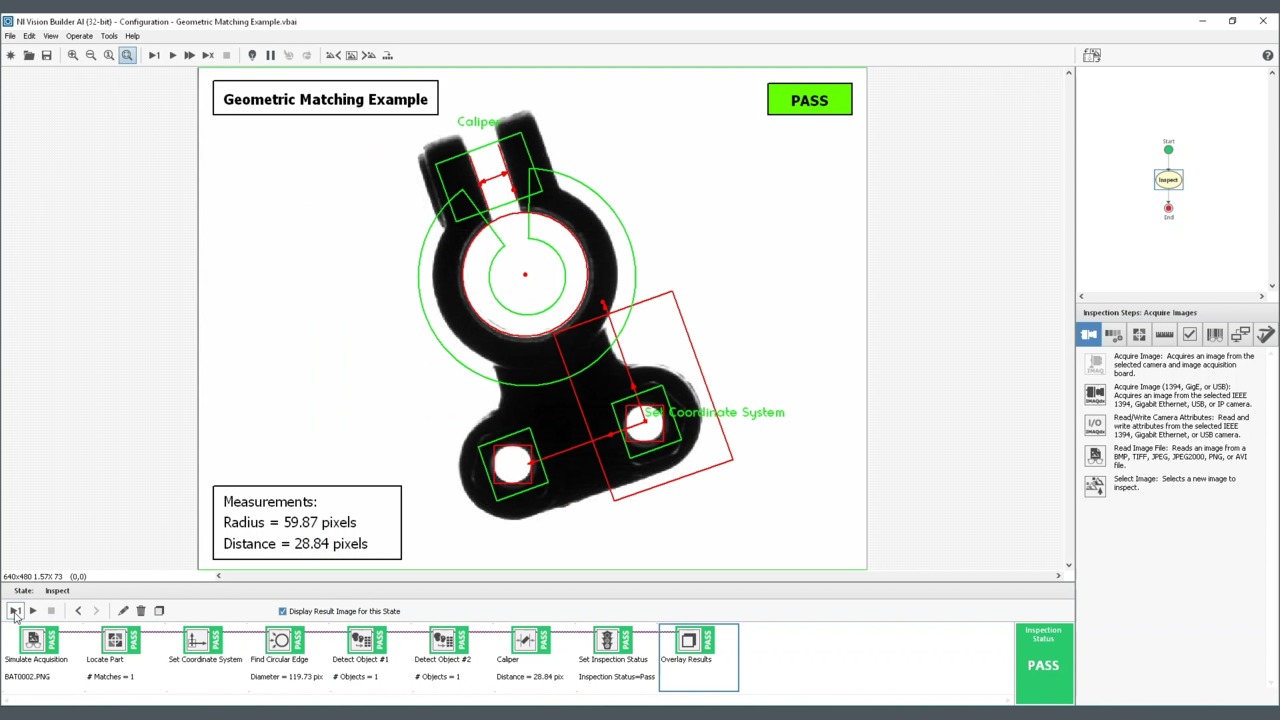Delete the selected step with the trash icon
This screenshot has height=720, width=1280.
pos(141,611)
